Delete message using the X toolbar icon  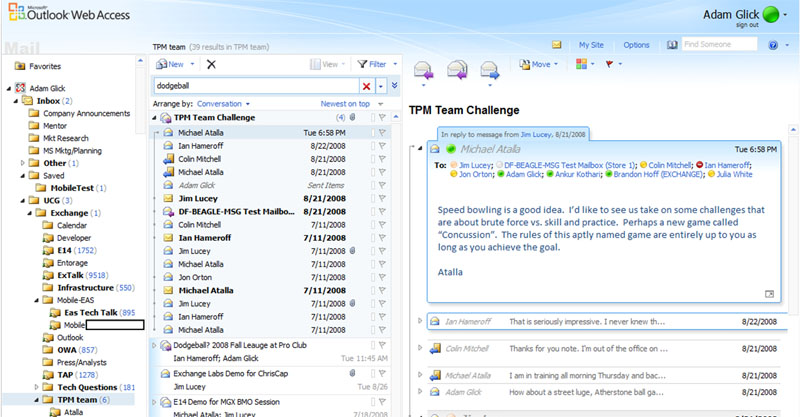(x=211, y=64)
